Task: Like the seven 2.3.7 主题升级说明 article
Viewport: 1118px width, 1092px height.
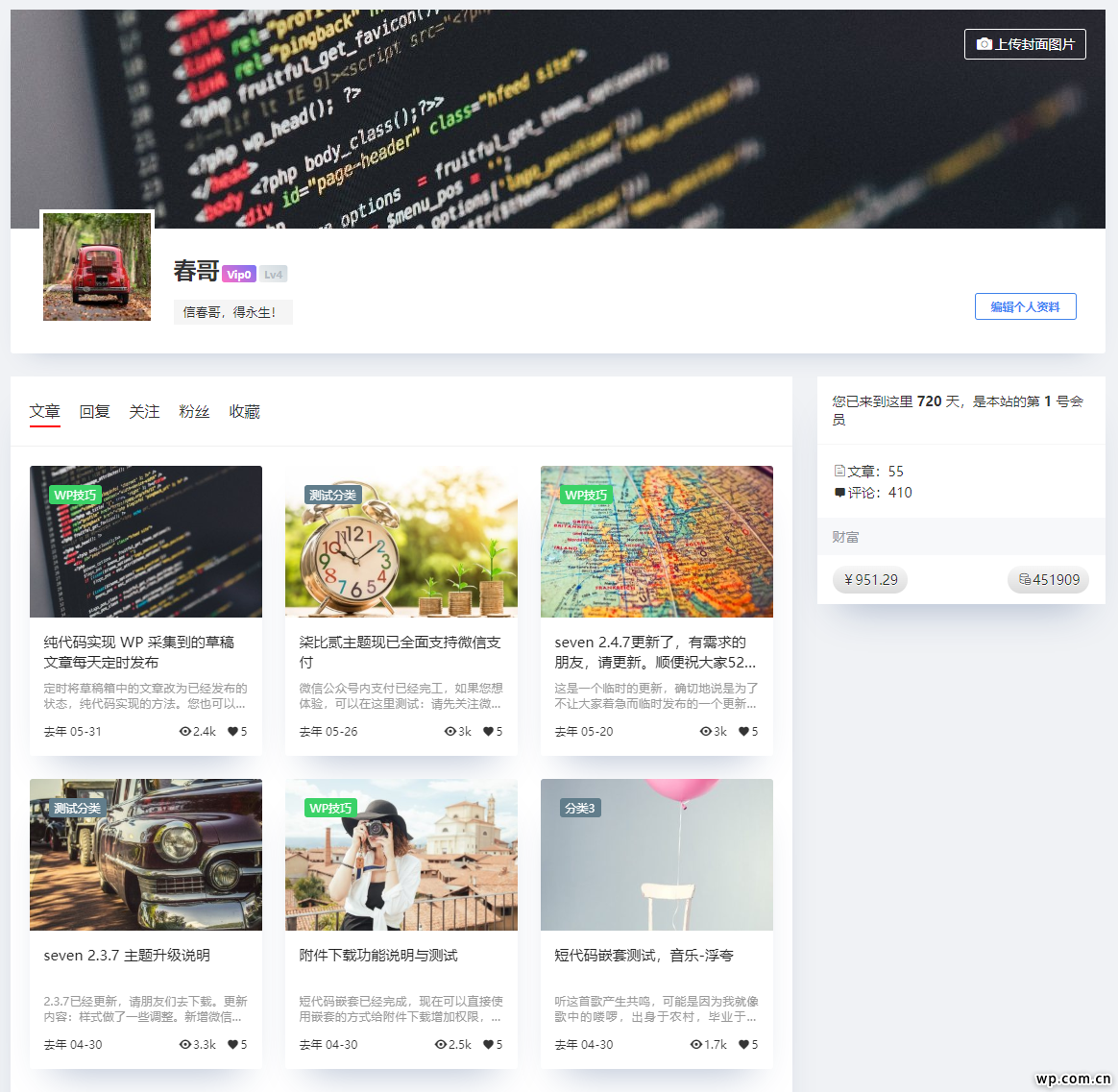Action: pos(232,1044)
